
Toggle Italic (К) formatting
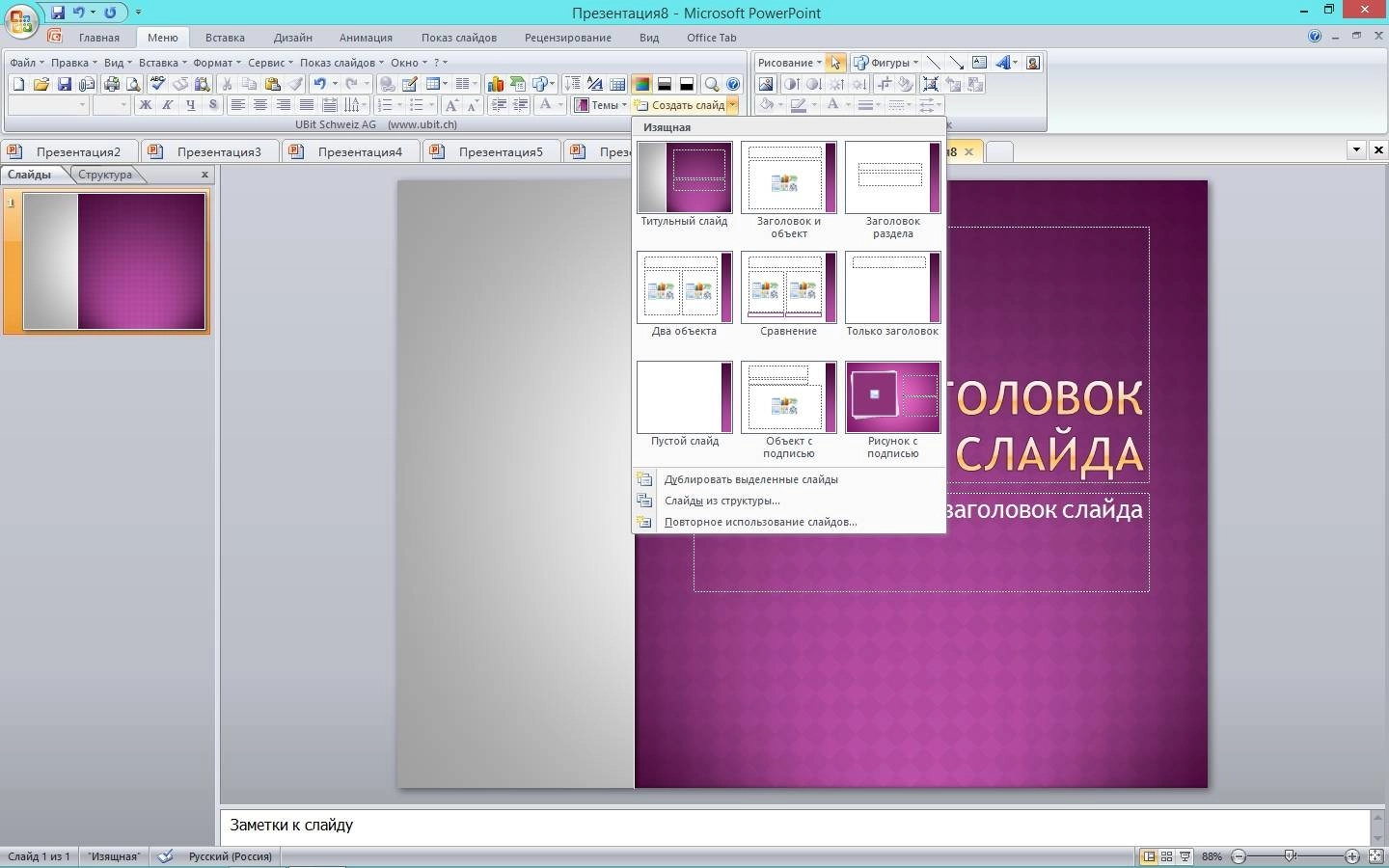[x=167, y=105]
